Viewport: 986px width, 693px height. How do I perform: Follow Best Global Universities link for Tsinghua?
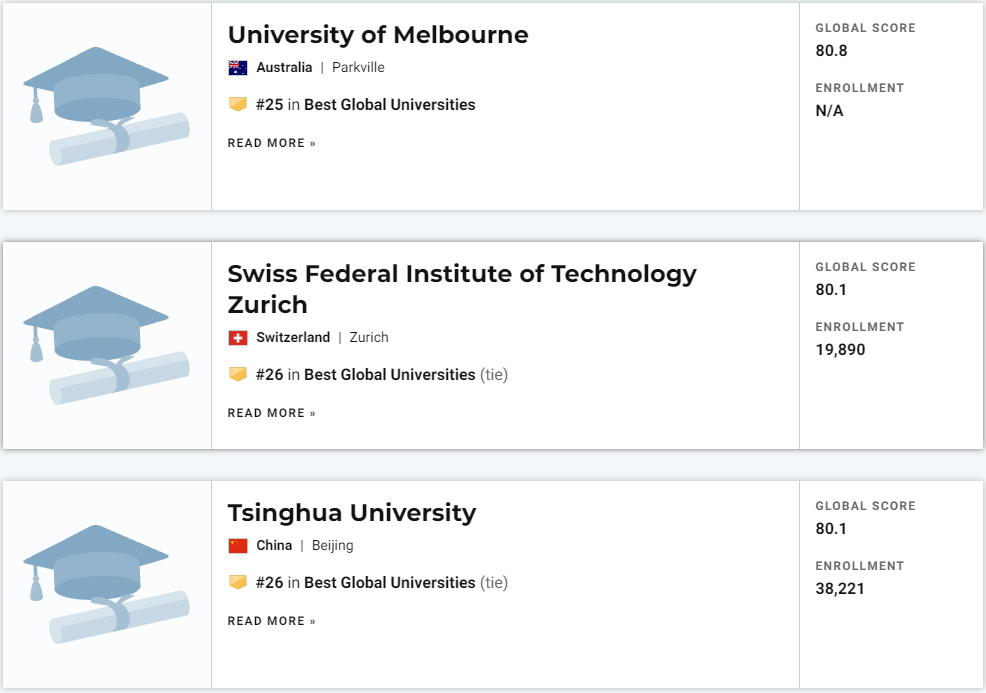389,583
